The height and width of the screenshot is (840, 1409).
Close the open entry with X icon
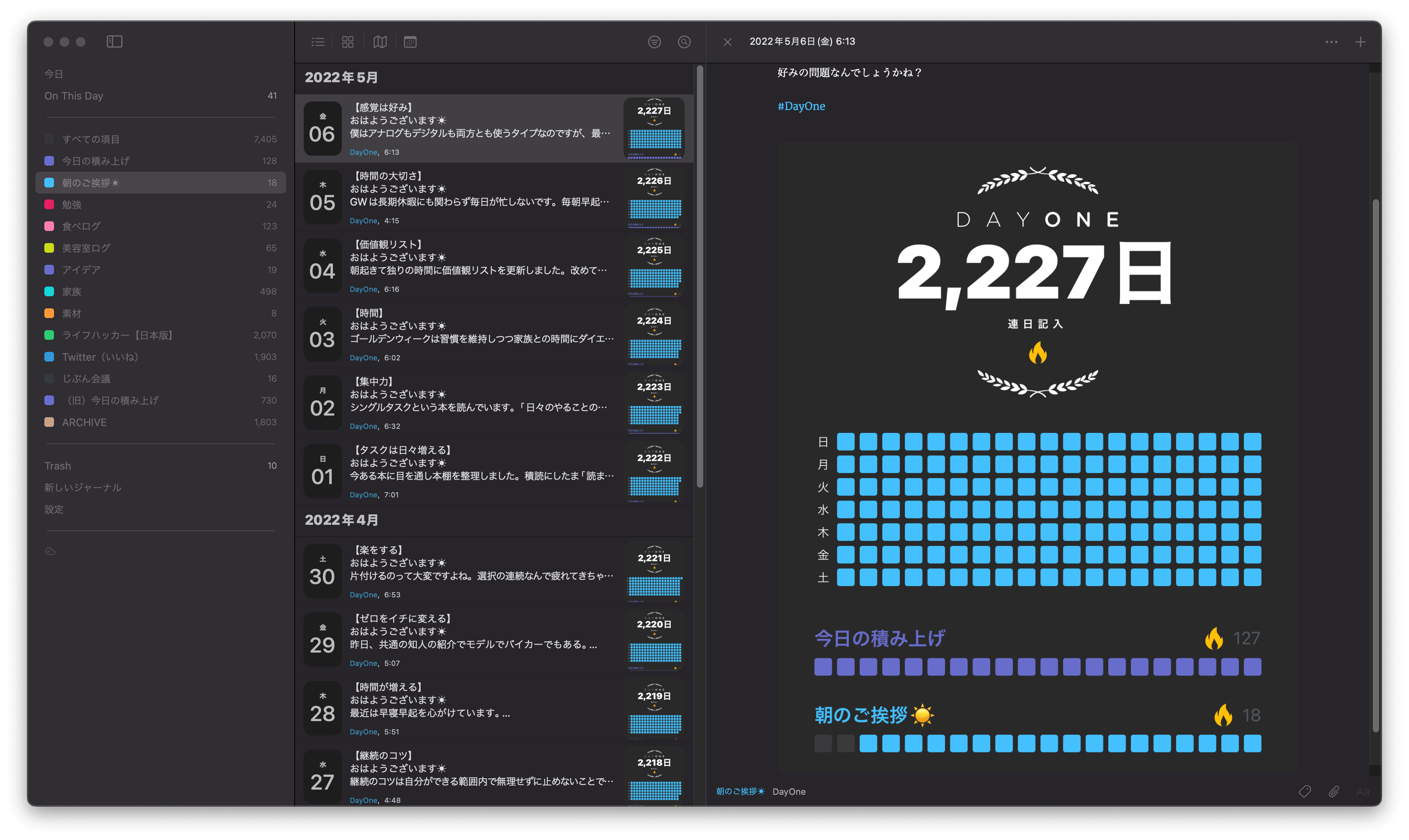[x=728, y=42]
